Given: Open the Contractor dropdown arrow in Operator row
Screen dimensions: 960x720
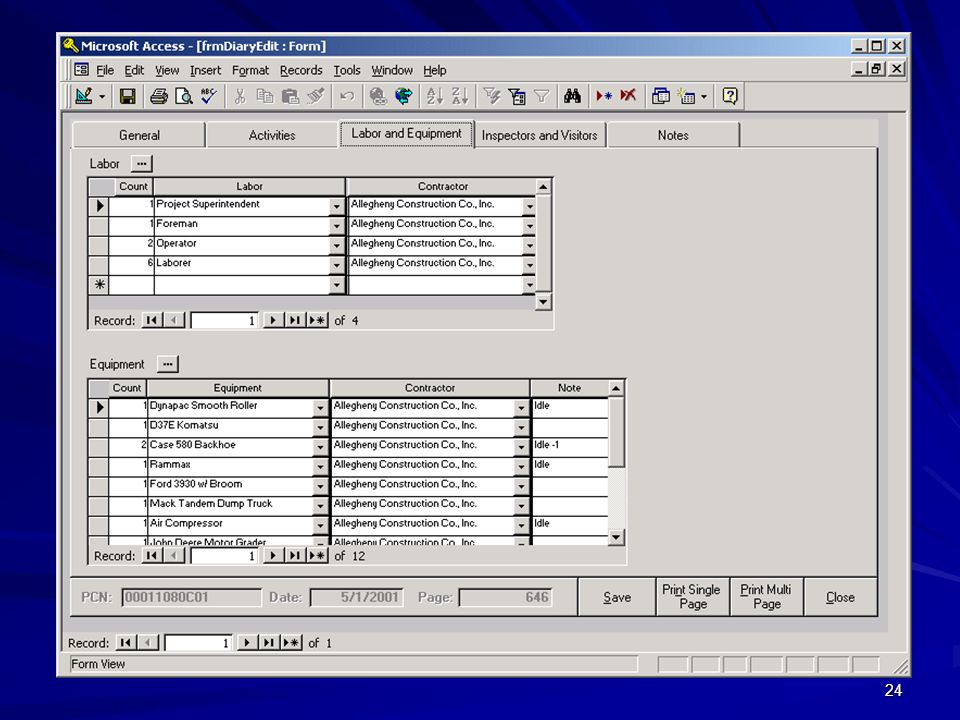Looking at the screenshot, I should point(530,246).
